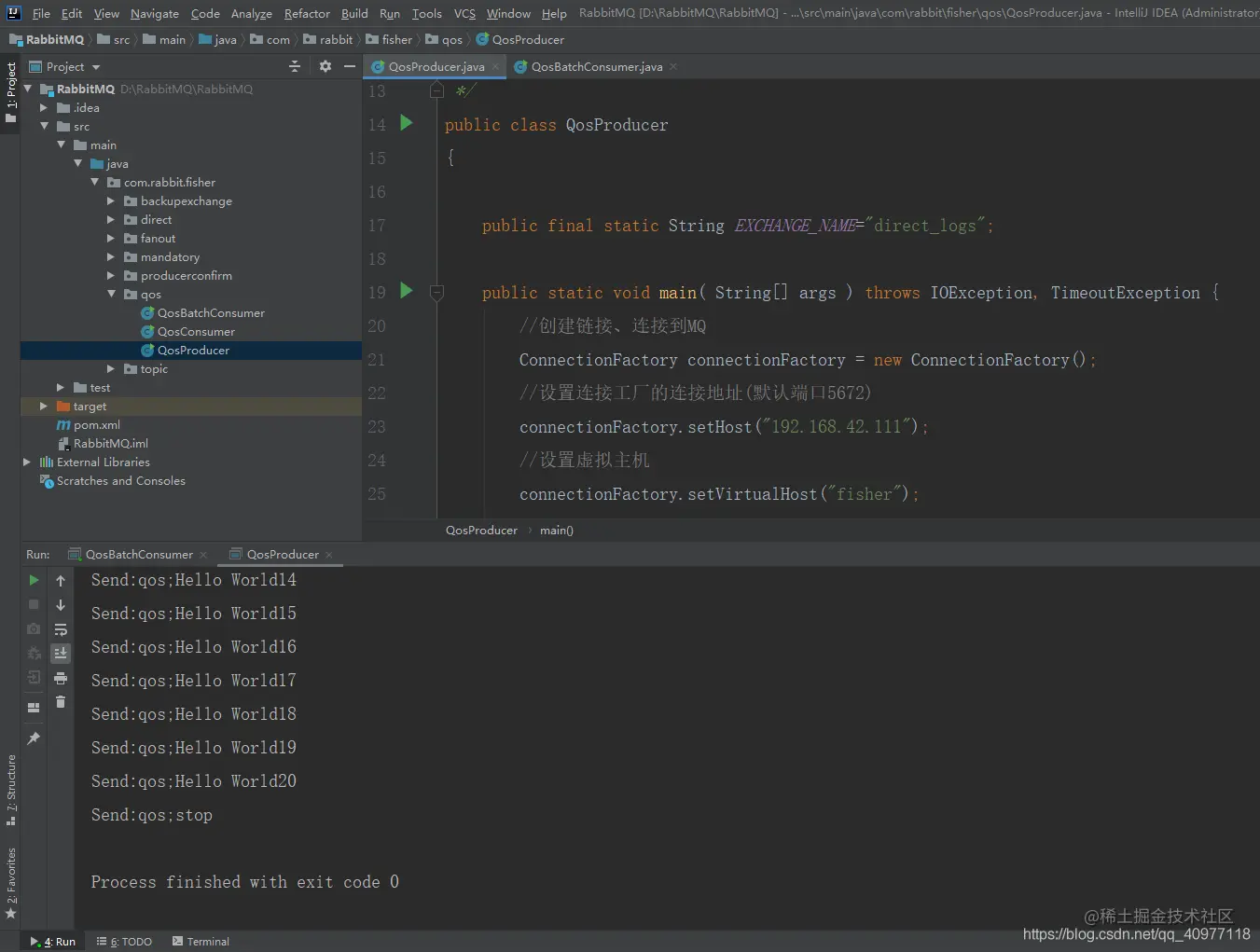
Task: Open the Project view dropdown
Action: pos(96,67)
